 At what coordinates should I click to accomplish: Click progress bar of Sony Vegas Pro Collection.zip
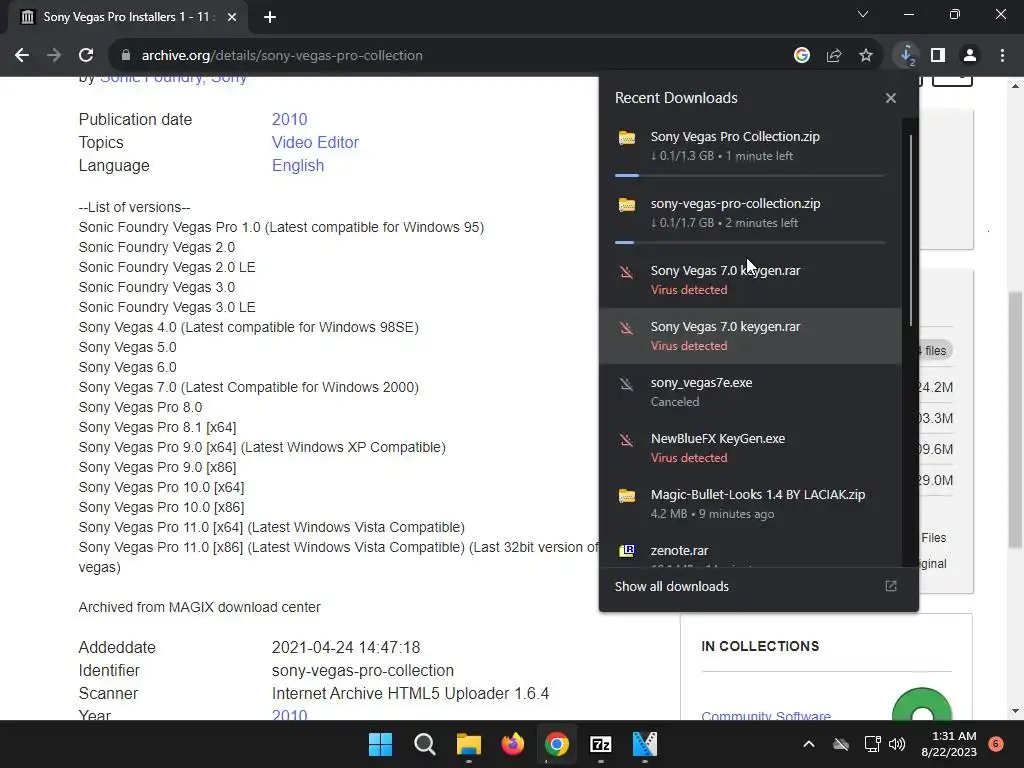[x=750, y=175]
